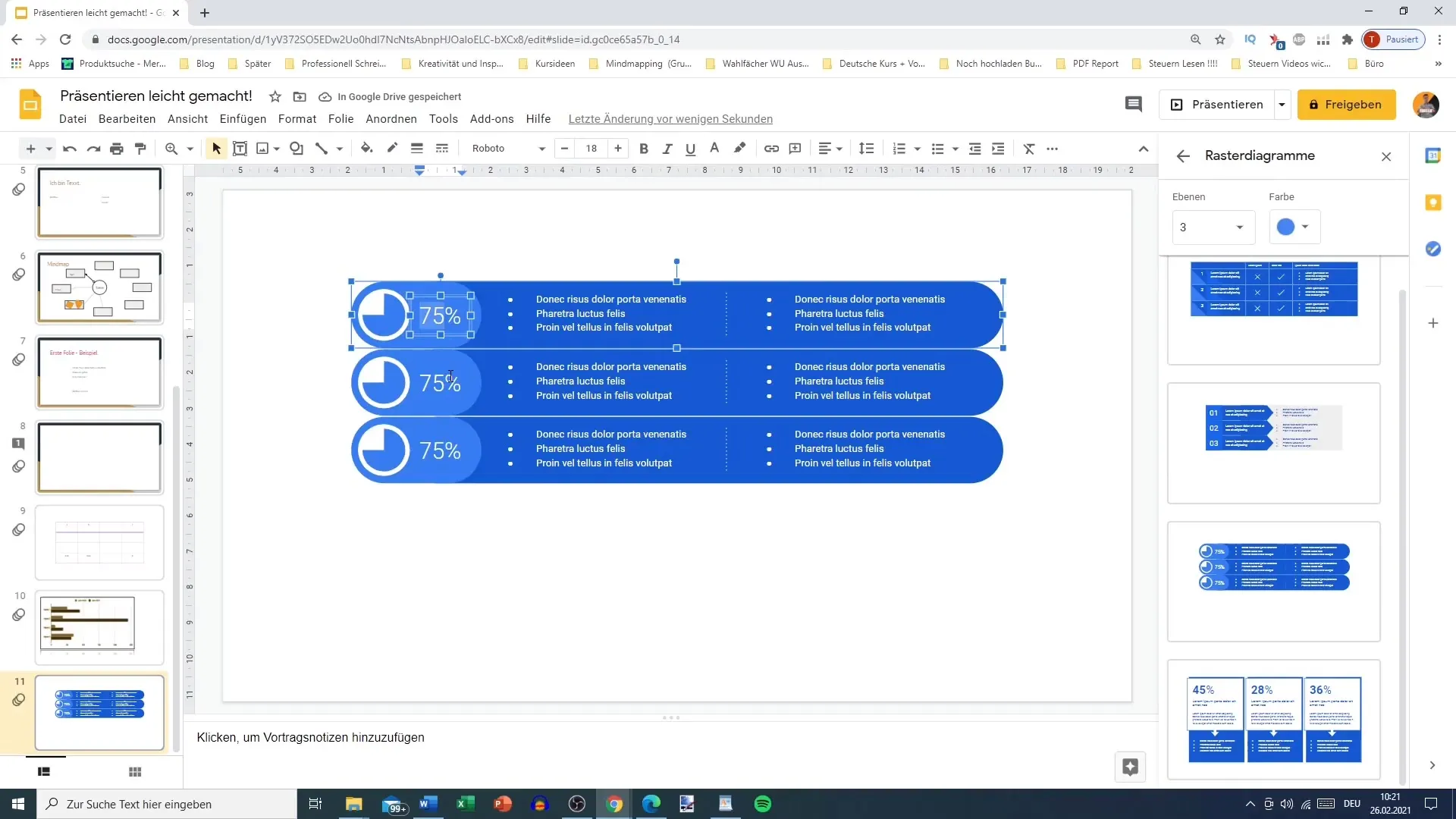Select the shape tool
The image size is (1456, 819).
click(297, 149)
